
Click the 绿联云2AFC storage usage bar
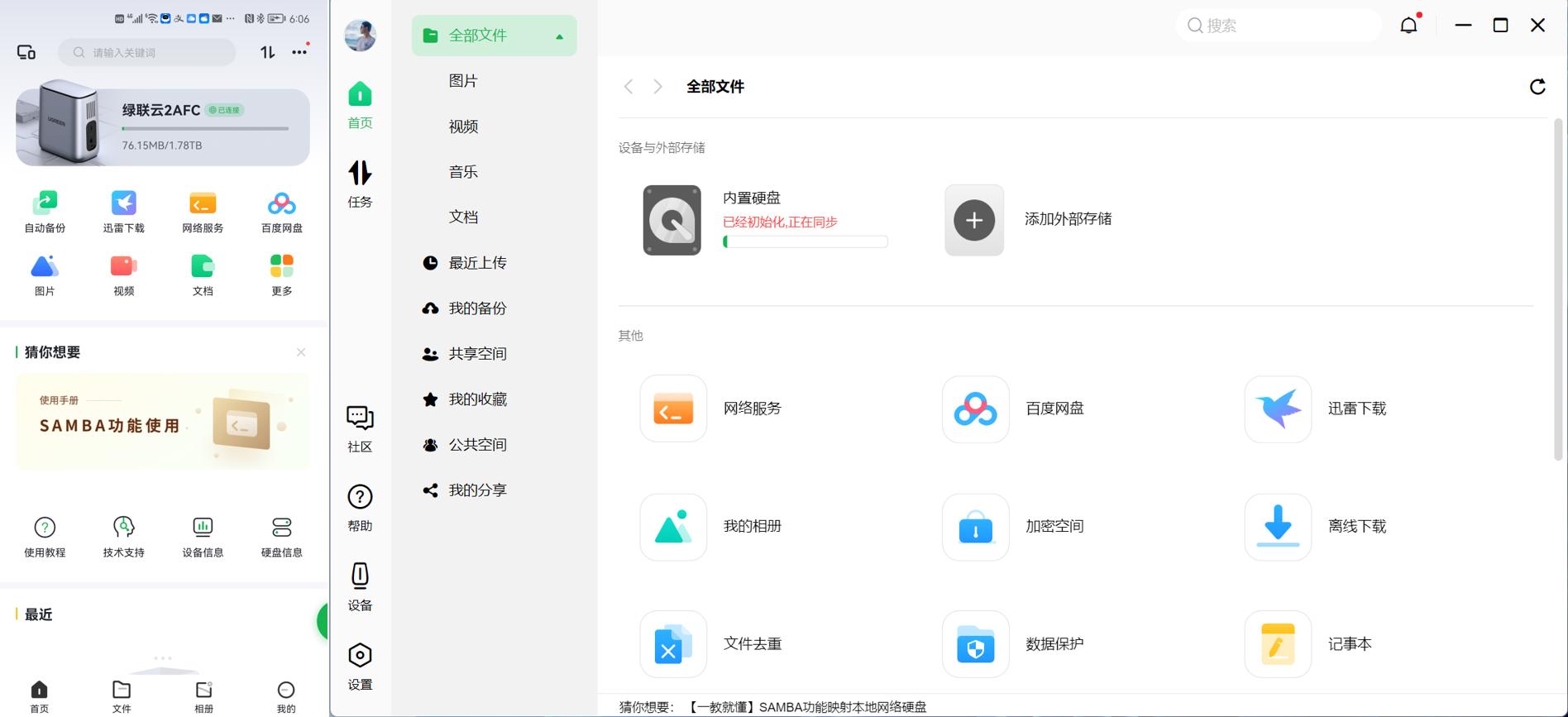(205, 128)
